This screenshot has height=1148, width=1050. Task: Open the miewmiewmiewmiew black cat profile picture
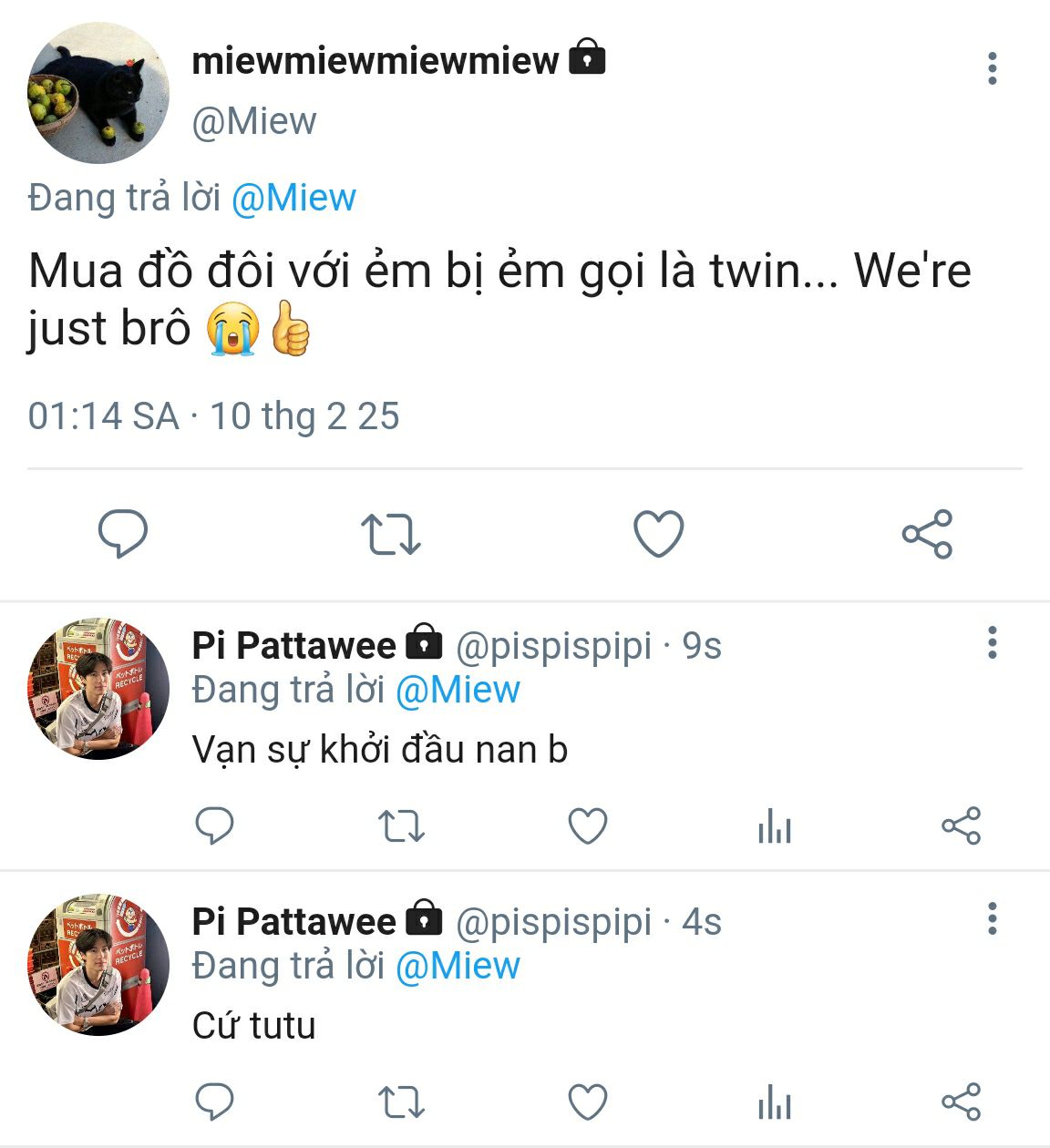pos(98,93)
